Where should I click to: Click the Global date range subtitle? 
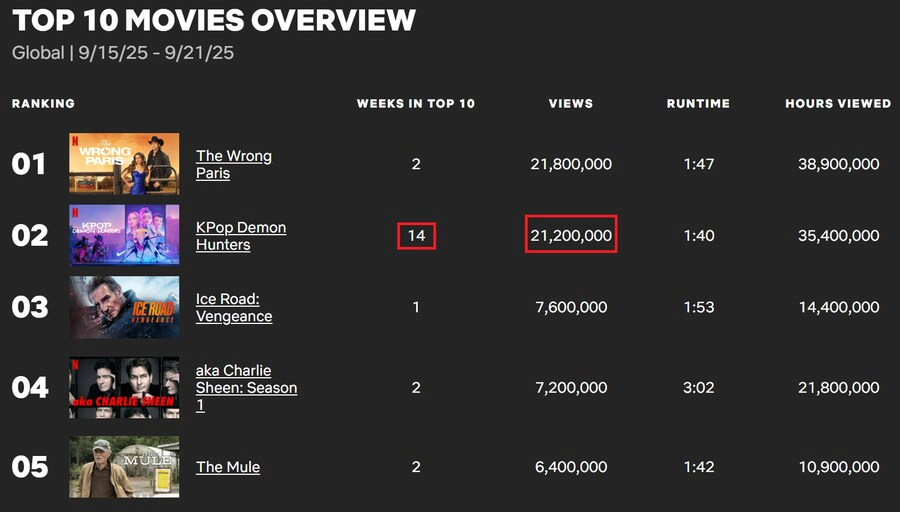pos(123,53)
